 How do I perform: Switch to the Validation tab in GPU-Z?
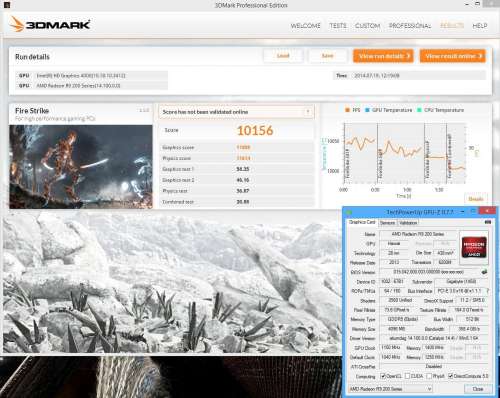(x=408, y=223)
